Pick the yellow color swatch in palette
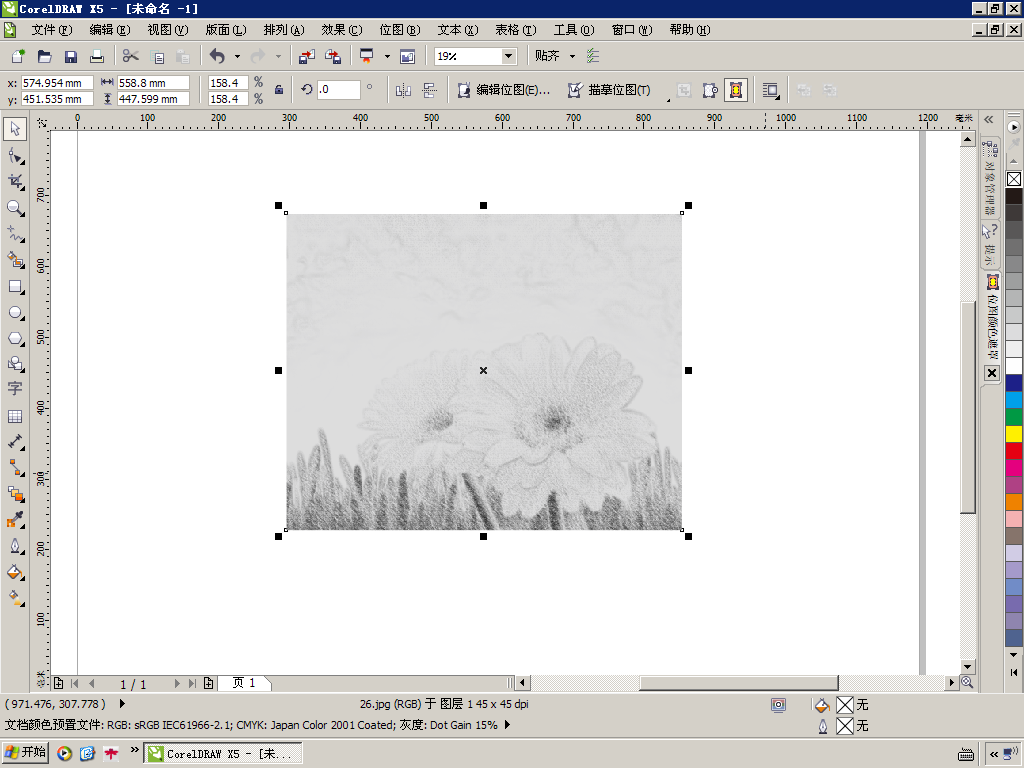The image size is (1024, 768). 1014,434
